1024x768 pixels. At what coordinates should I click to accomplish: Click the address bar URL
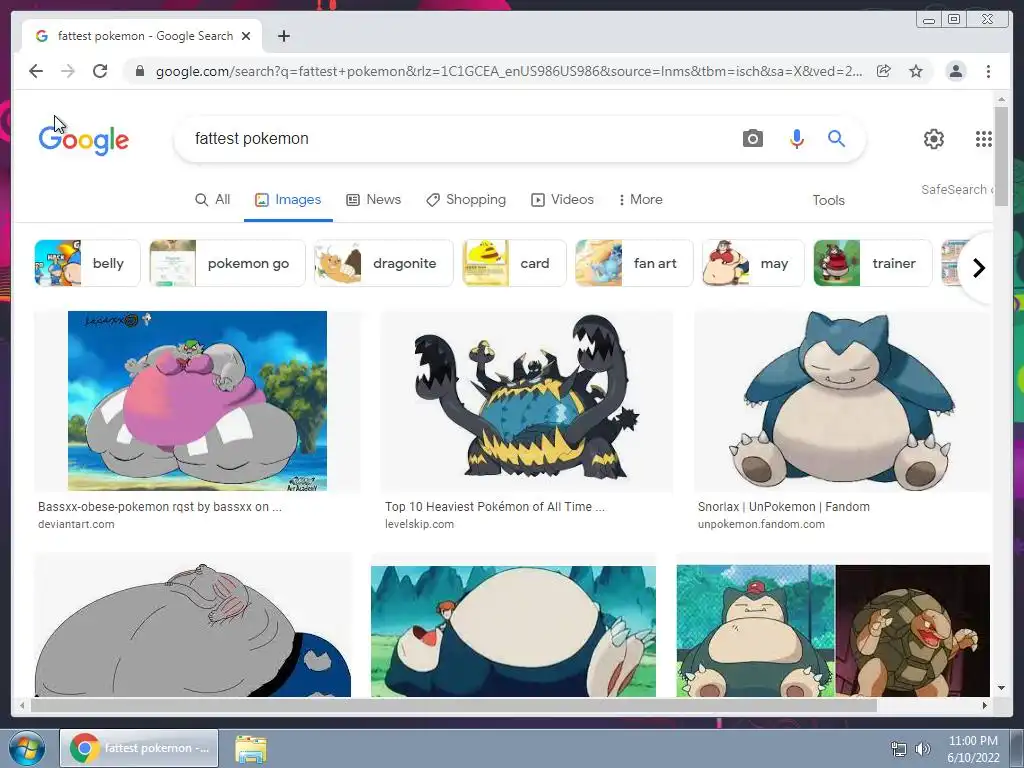(x=509, y=71)
